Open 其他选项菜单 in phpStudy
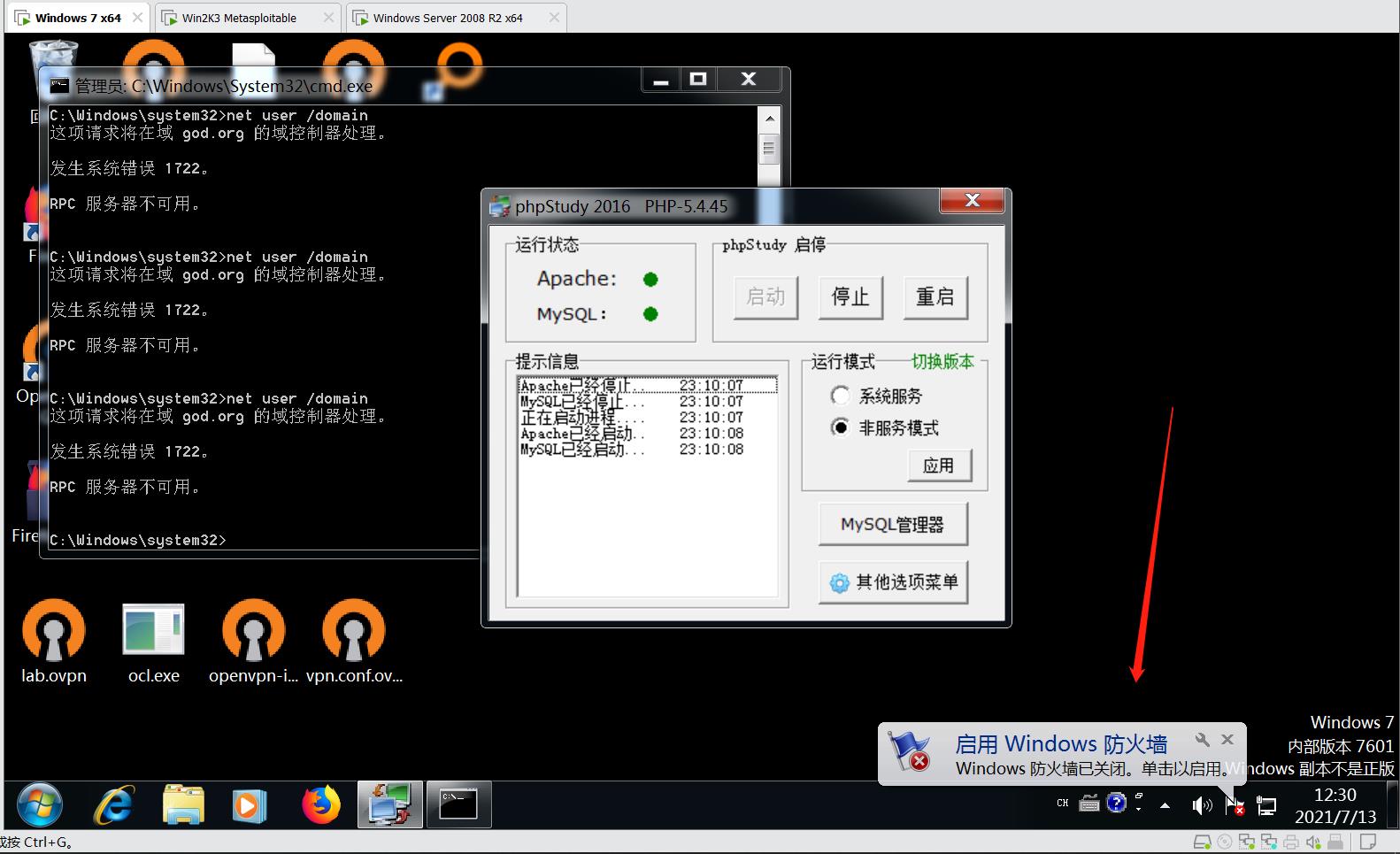Image resolution: width=1400 pixels, height=854 pixels. [x=893, y=582]
